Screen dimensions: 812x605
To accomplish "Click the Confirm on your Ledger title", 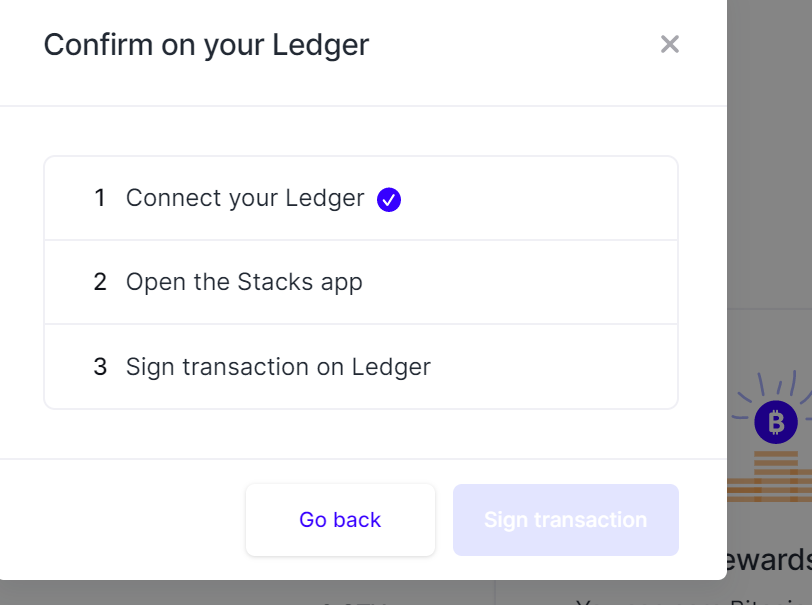I will (x=205, y=45).
